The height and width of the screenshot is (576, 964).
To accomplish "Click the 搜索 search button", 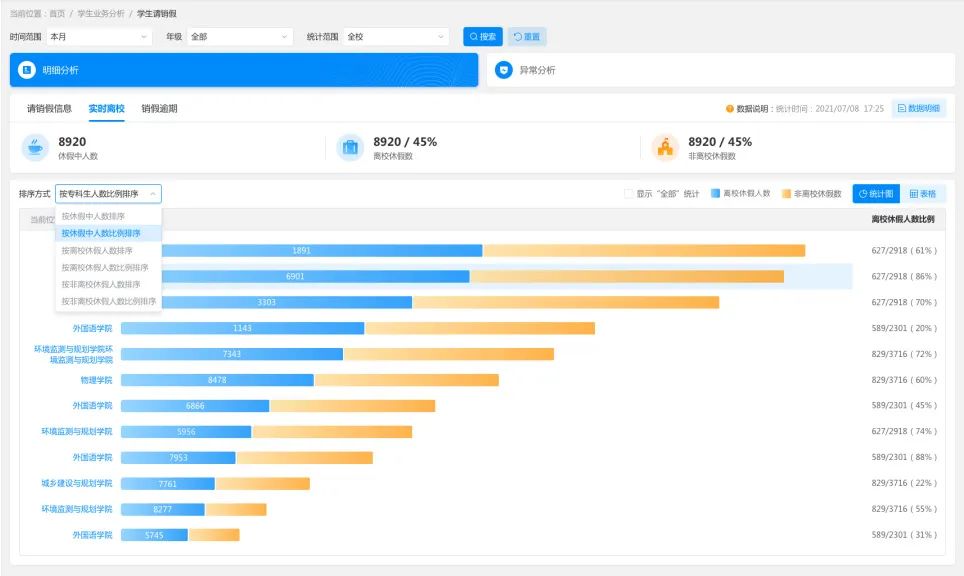I will click(482, 37).
